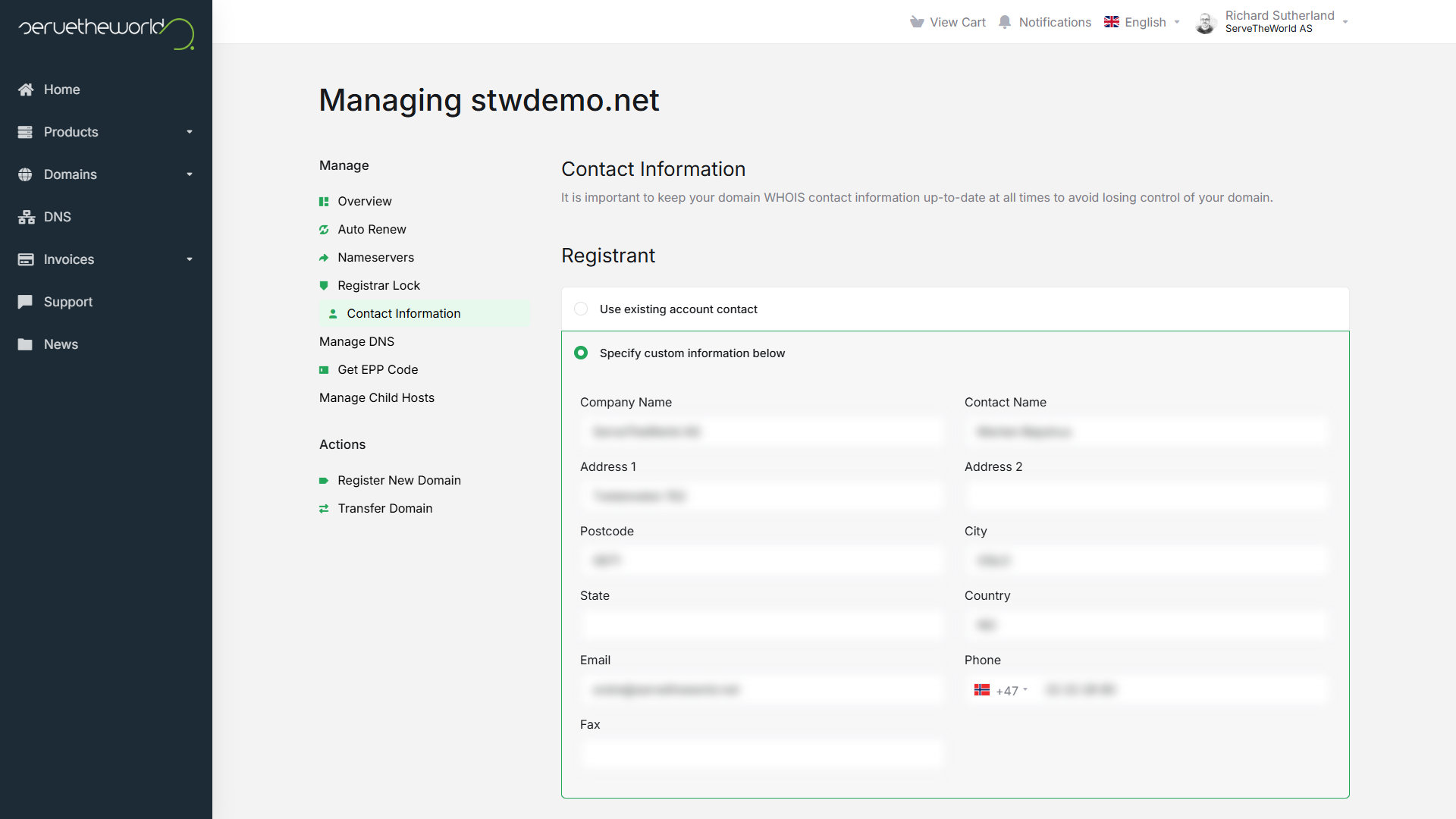The height and width of the screenshot is (819, 1456).
Task: Open the Manage DNS link
Action: [x=356, y=341]
